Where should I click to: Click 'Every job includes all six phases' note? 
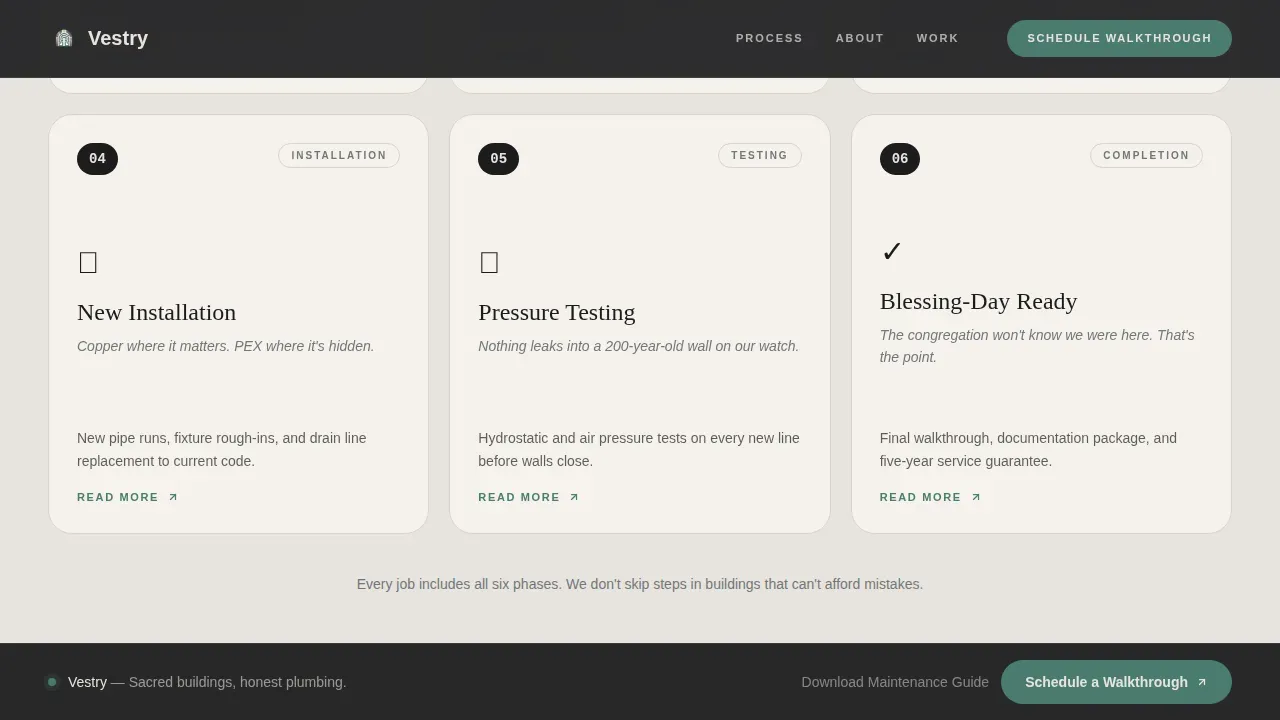[640, 584]
